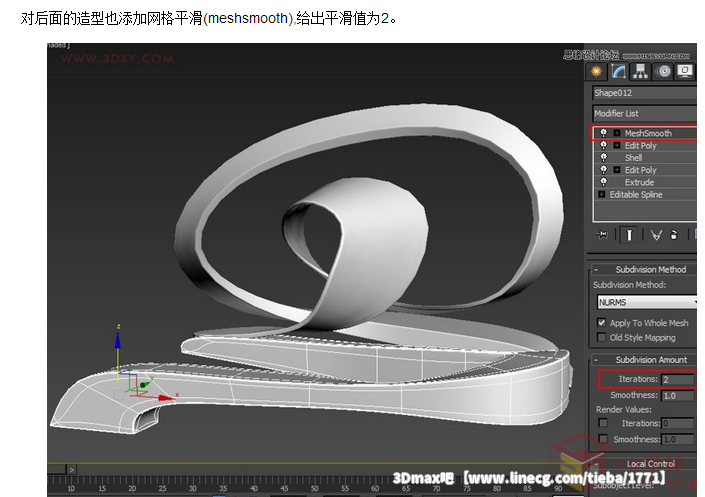The image size is (705, 497).
Task: Select the upper Edit Poly modifier
Action: [640, 146]
